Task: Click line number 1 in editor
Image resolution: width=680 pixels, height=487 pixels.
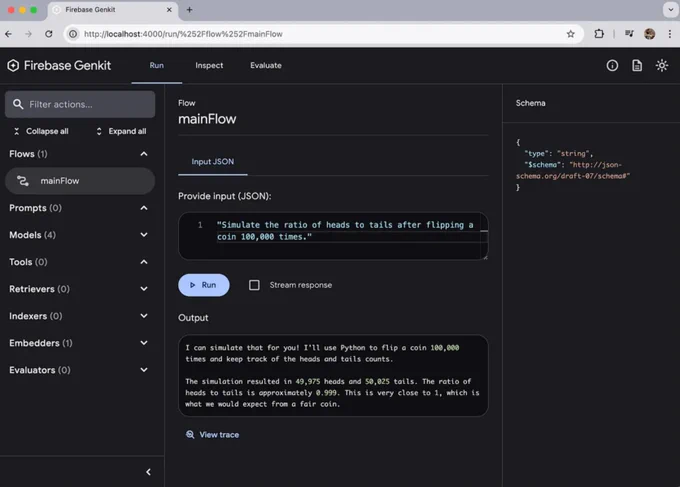Action: point(200,225)
